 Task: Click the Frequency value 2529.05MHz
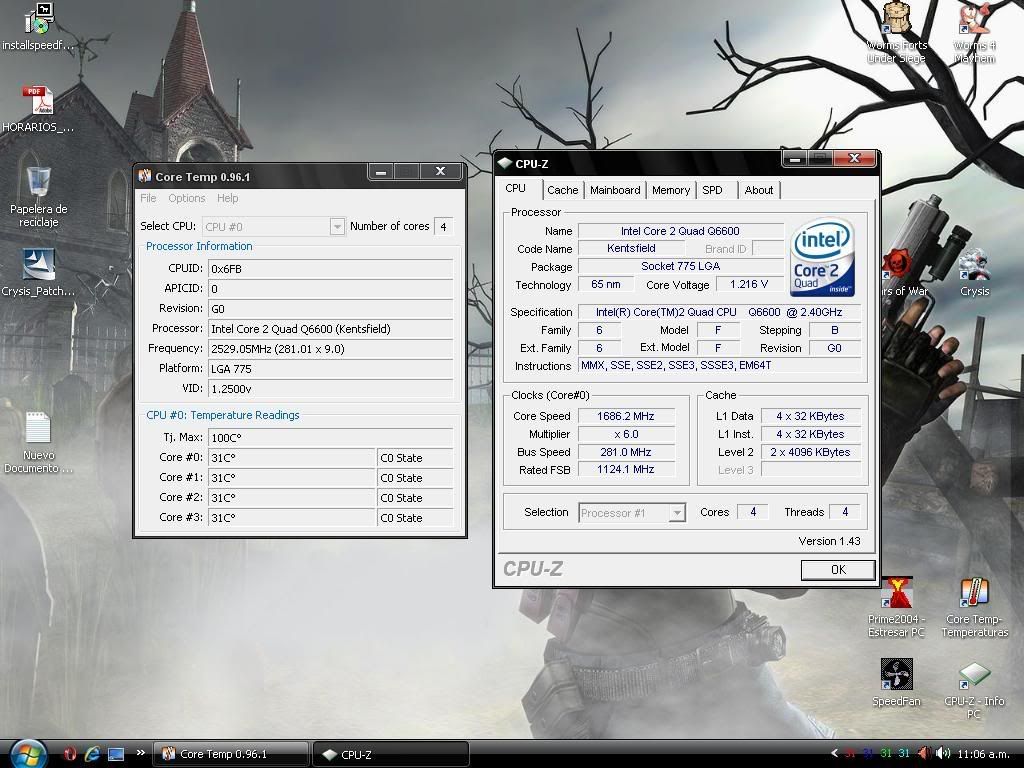(330, 349)
